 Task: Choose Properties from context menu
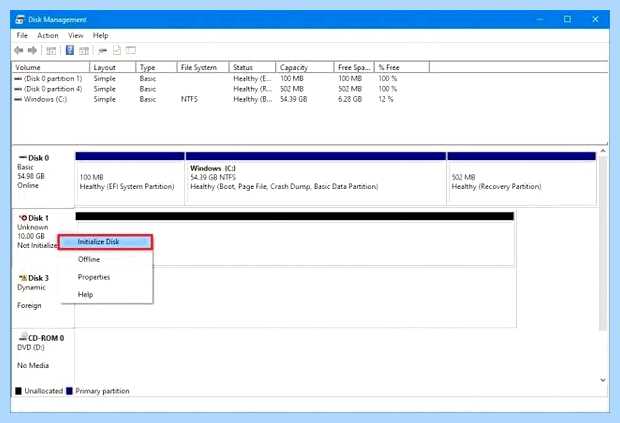(105, 277)
